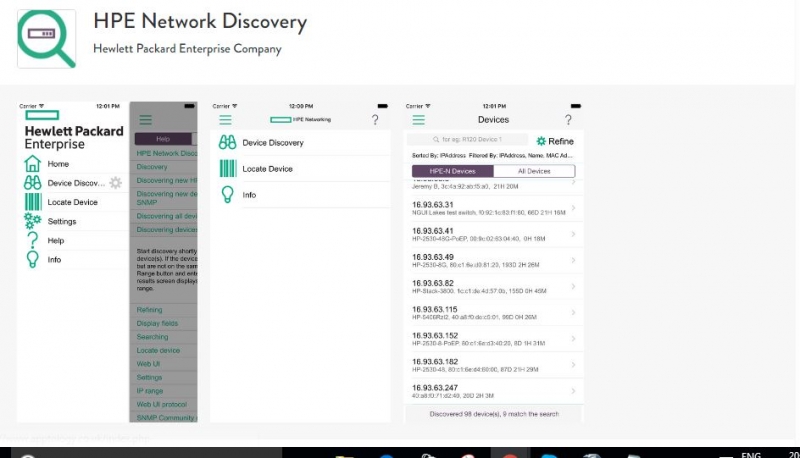Click the question mark icon beside Help in sidebar

(32, 240)
